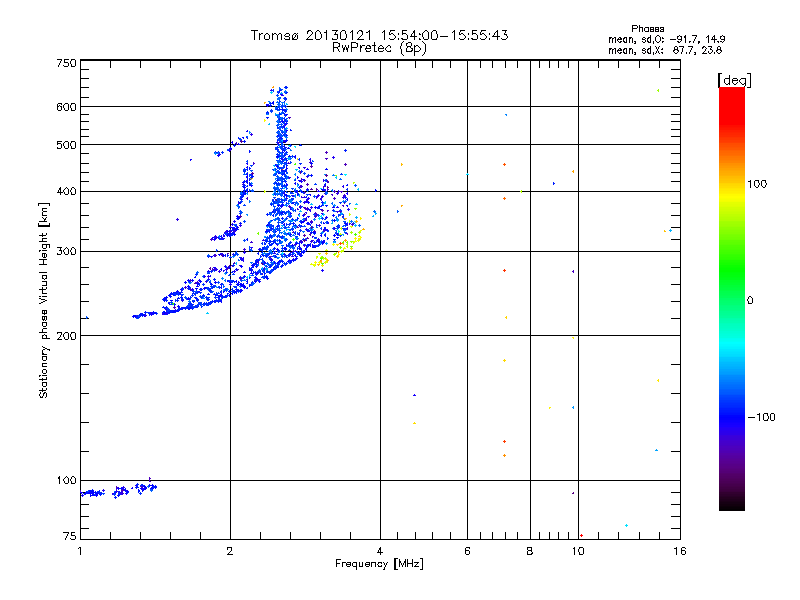Select the 'mean, sd,O: -91.7, 14.9' statistics line
This screenshot has height=600, width=800.
tap(666, 39)
